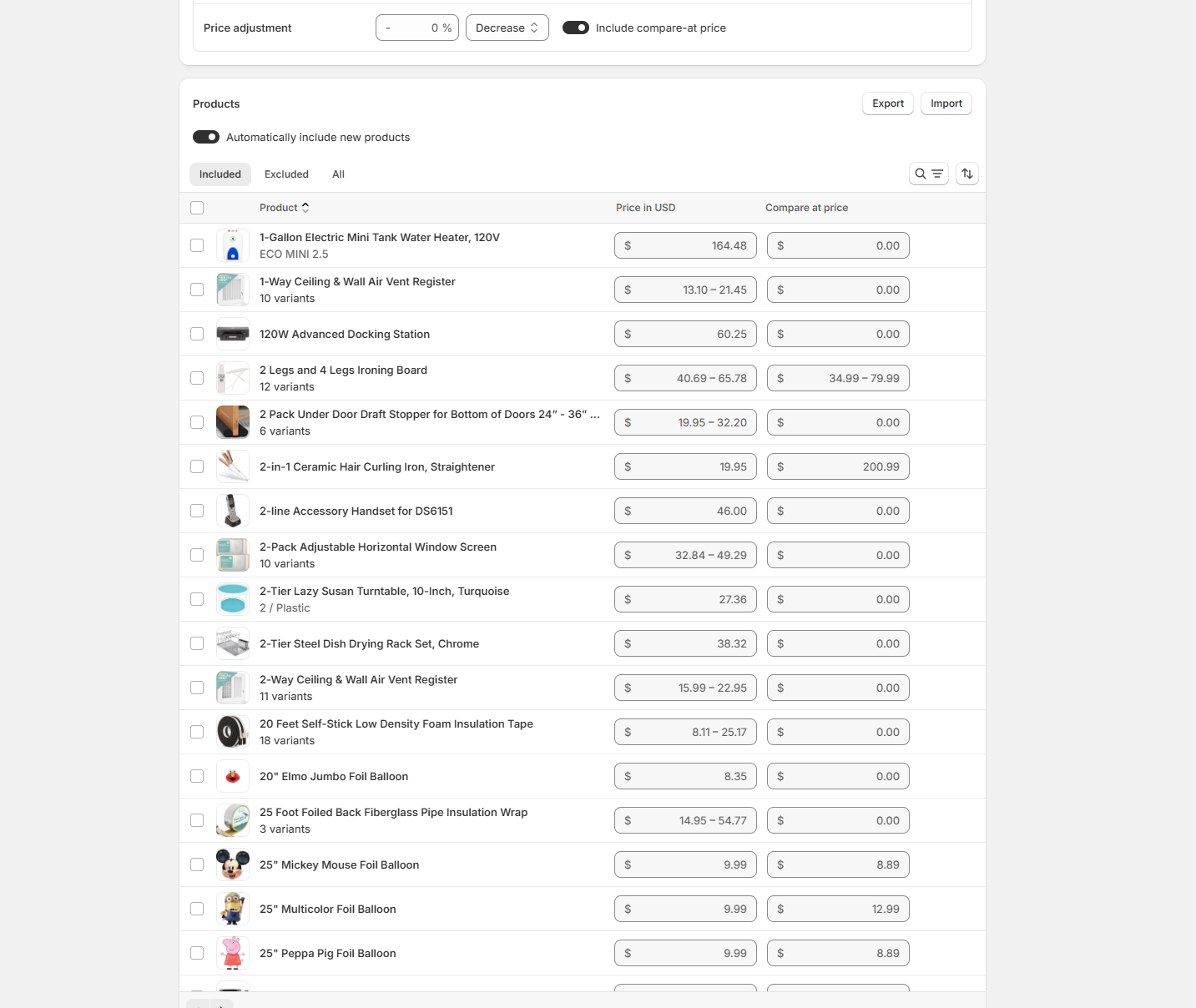This screenshot has width=1196, height=1008.
Task: Select the 120W Advanced Docking Station checkbox
Action: [197, 334]
